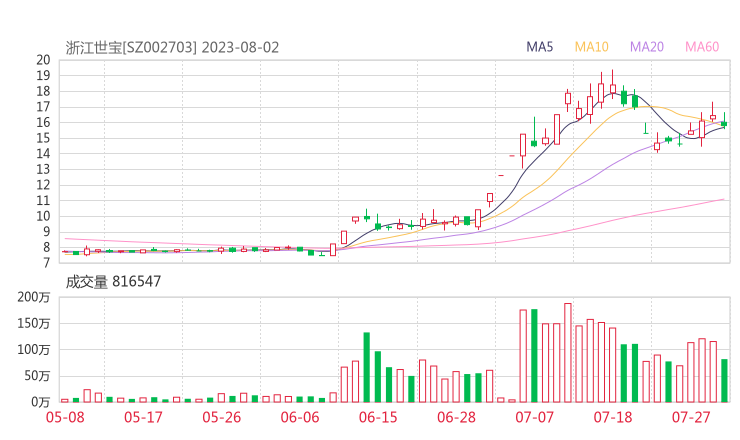Click the 05-17 date label

tap(143, 417)
